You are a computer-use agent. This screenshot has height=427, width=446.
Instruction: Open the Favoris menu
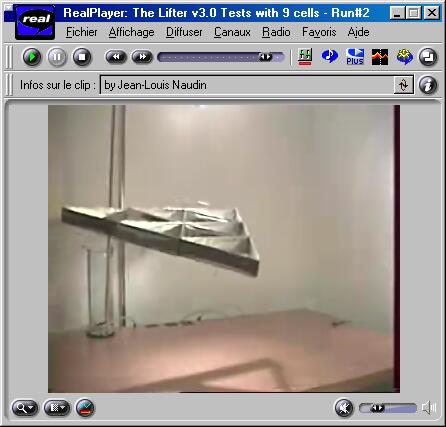click(319, 32)
